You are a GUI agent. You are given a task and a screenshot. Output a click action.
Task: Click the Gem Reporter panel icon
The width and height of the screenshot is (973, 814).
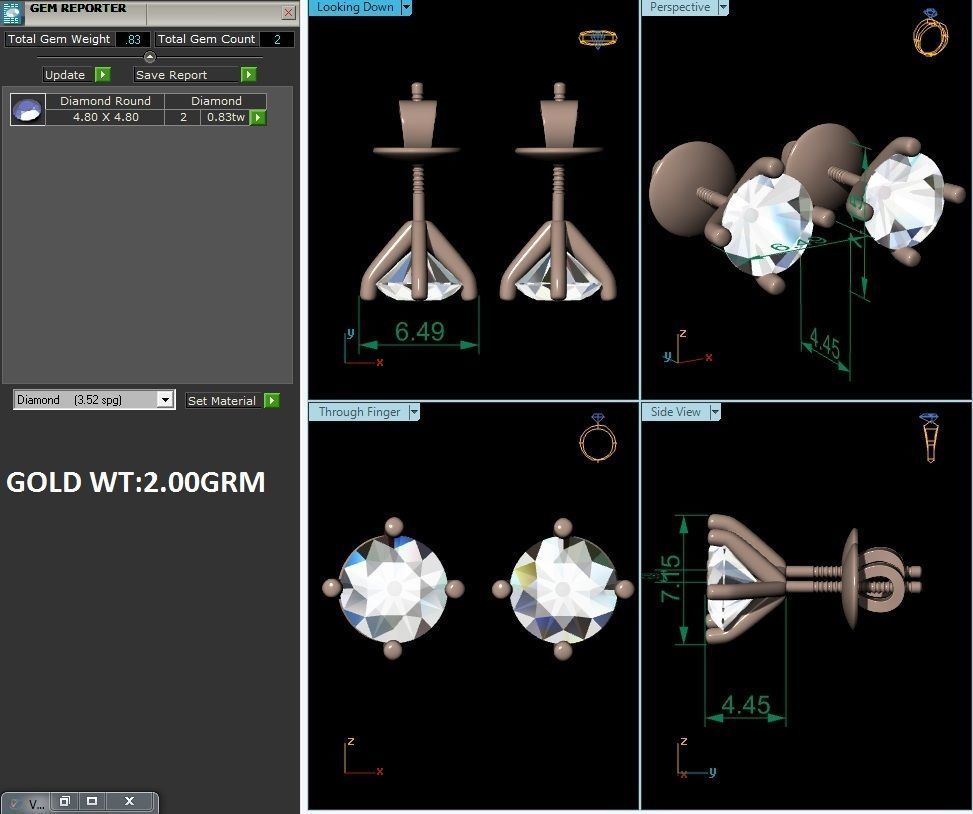coord(12,12)
